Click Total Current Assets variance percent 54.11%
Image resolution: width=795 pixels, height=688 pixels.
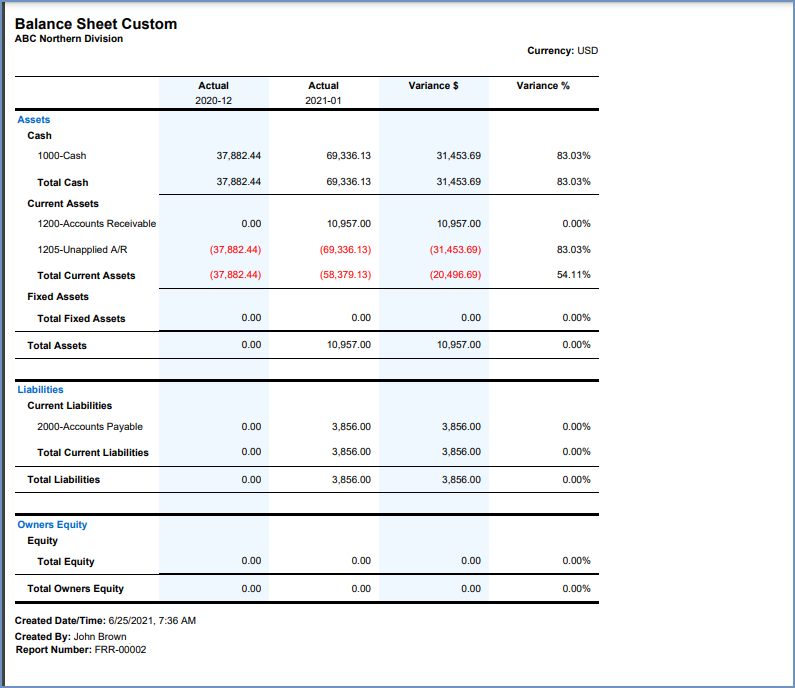click(573, 275)
